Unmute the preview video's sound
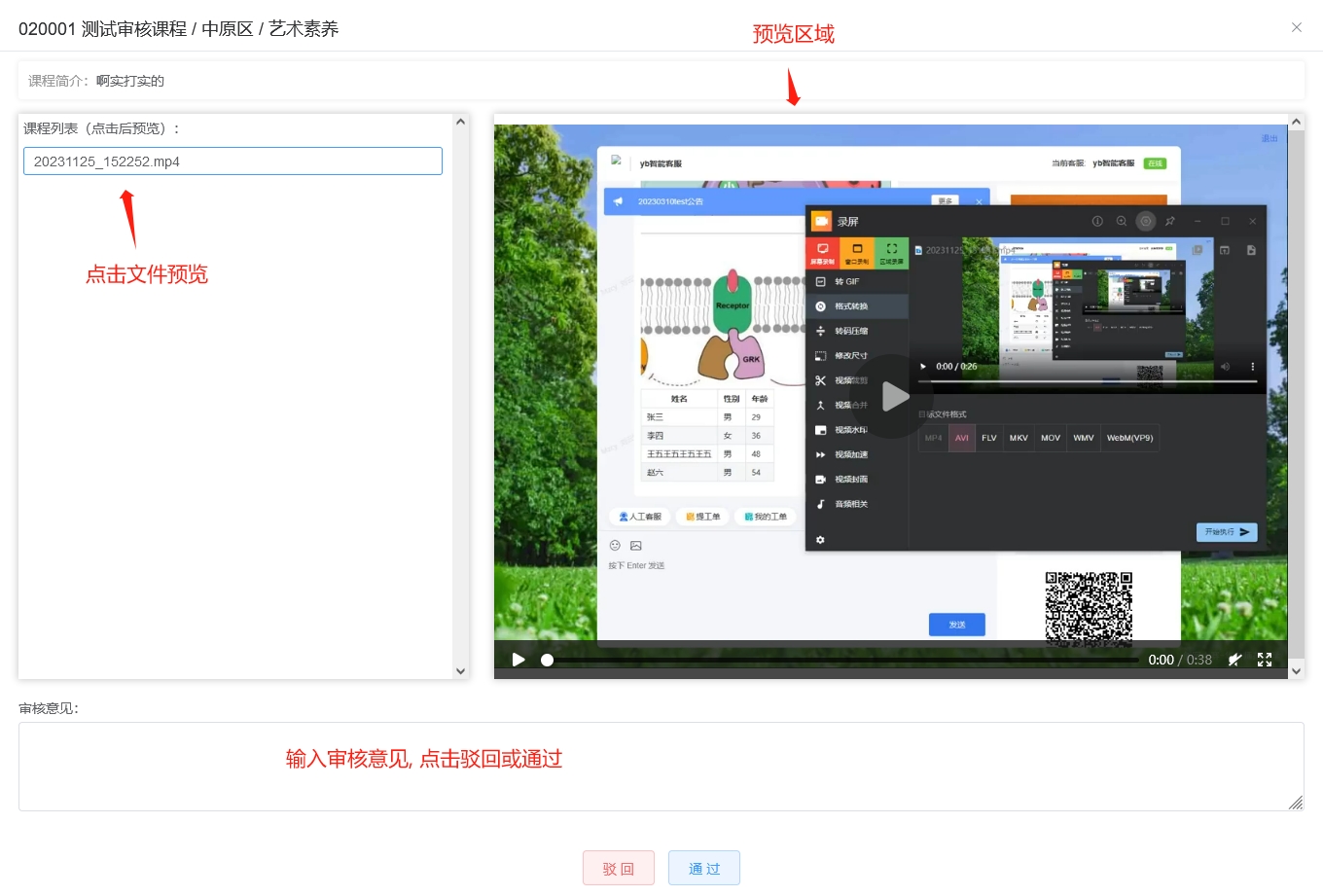Image resolution: width=1323 pixels, height=896 pixels. 1234,660
